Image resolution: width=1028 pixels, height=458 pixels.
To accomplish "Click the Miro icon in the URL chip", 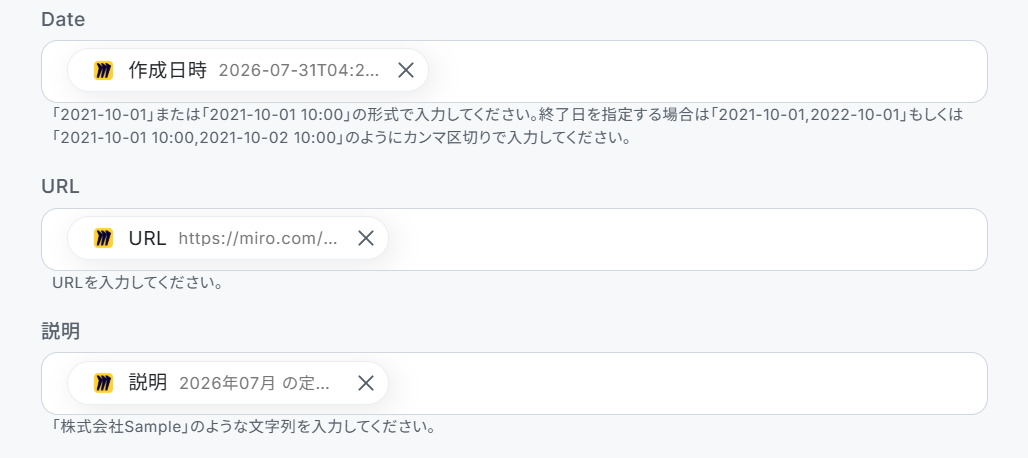I will pyautogui.click(x=103, y=238).
